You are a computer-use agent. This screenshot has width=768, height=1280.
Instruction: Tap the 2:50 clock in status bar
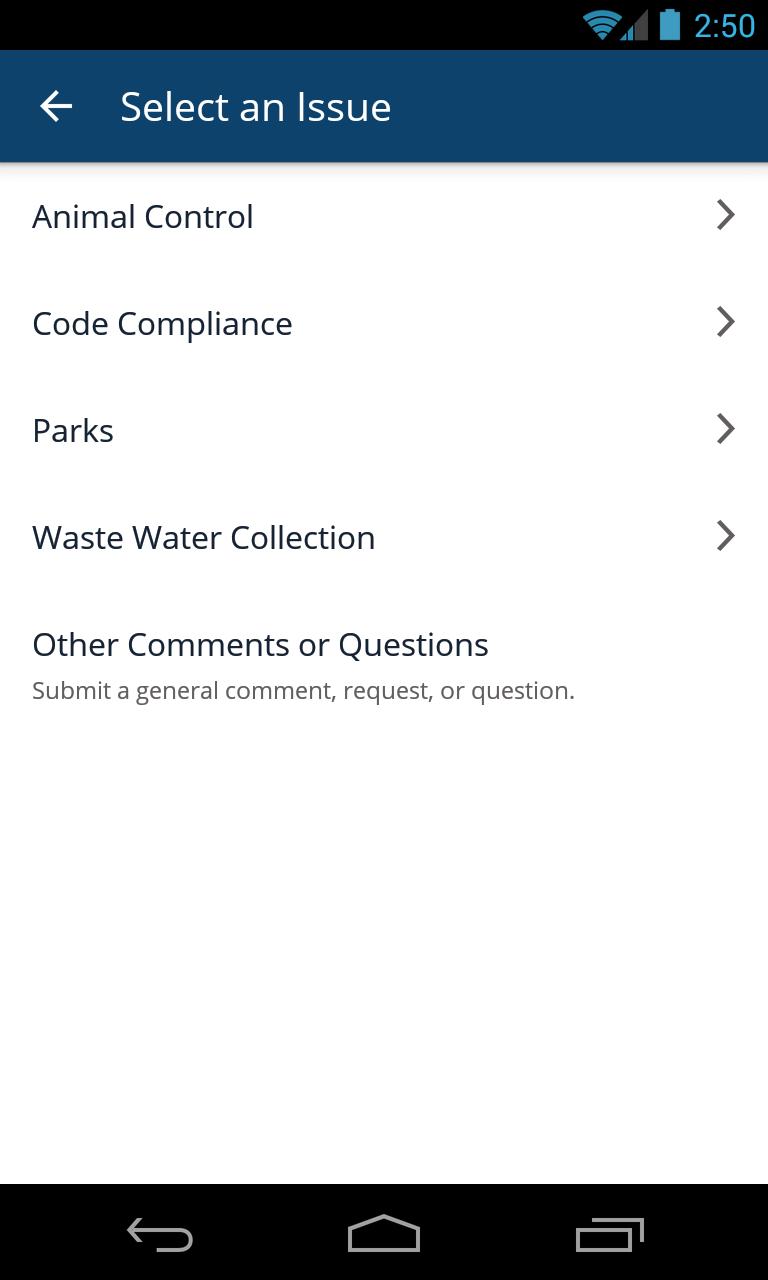click(724, 26)
